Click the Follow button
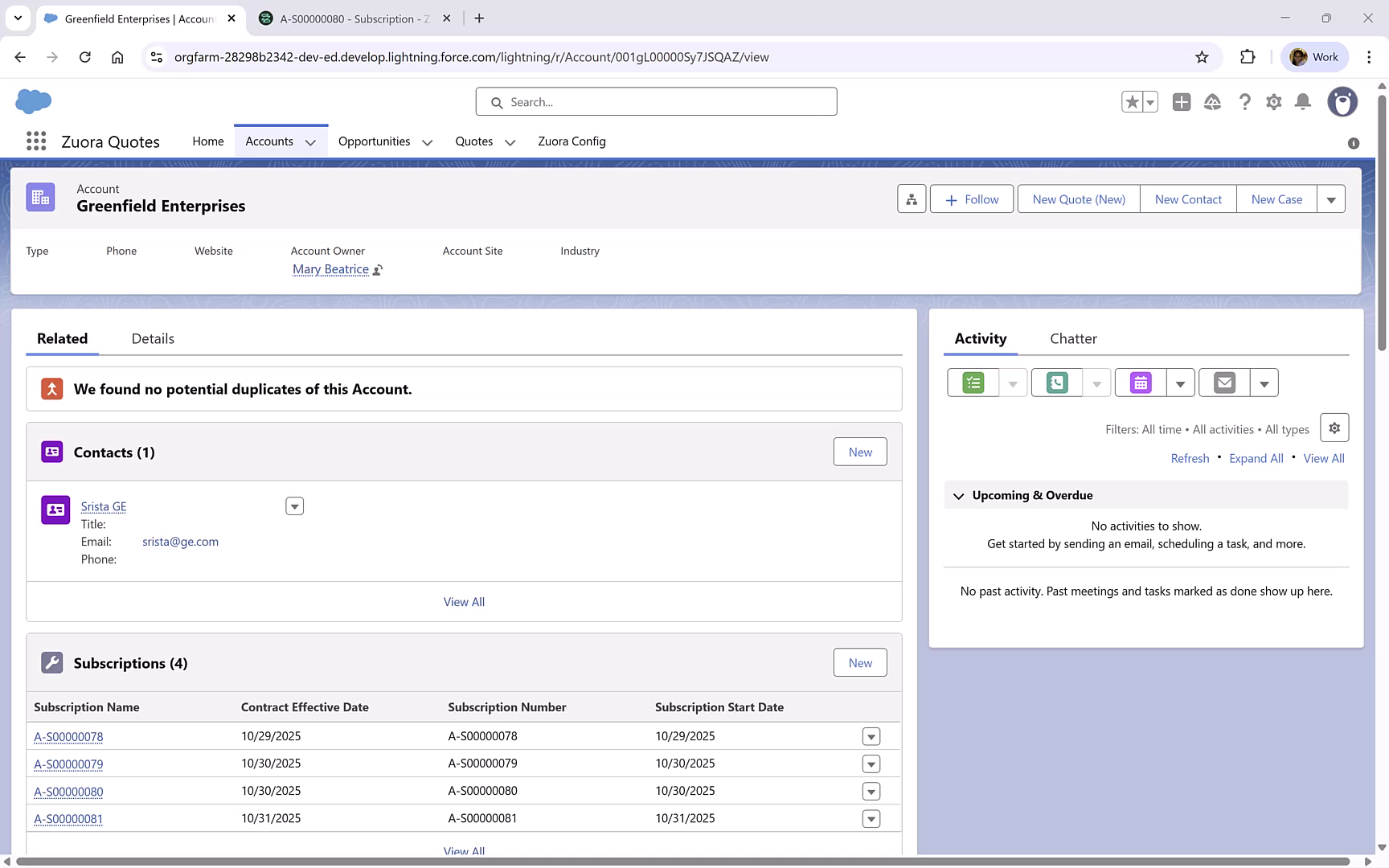Image resolution: width=1389 pixels, height=868 pixels. (971, 199)
